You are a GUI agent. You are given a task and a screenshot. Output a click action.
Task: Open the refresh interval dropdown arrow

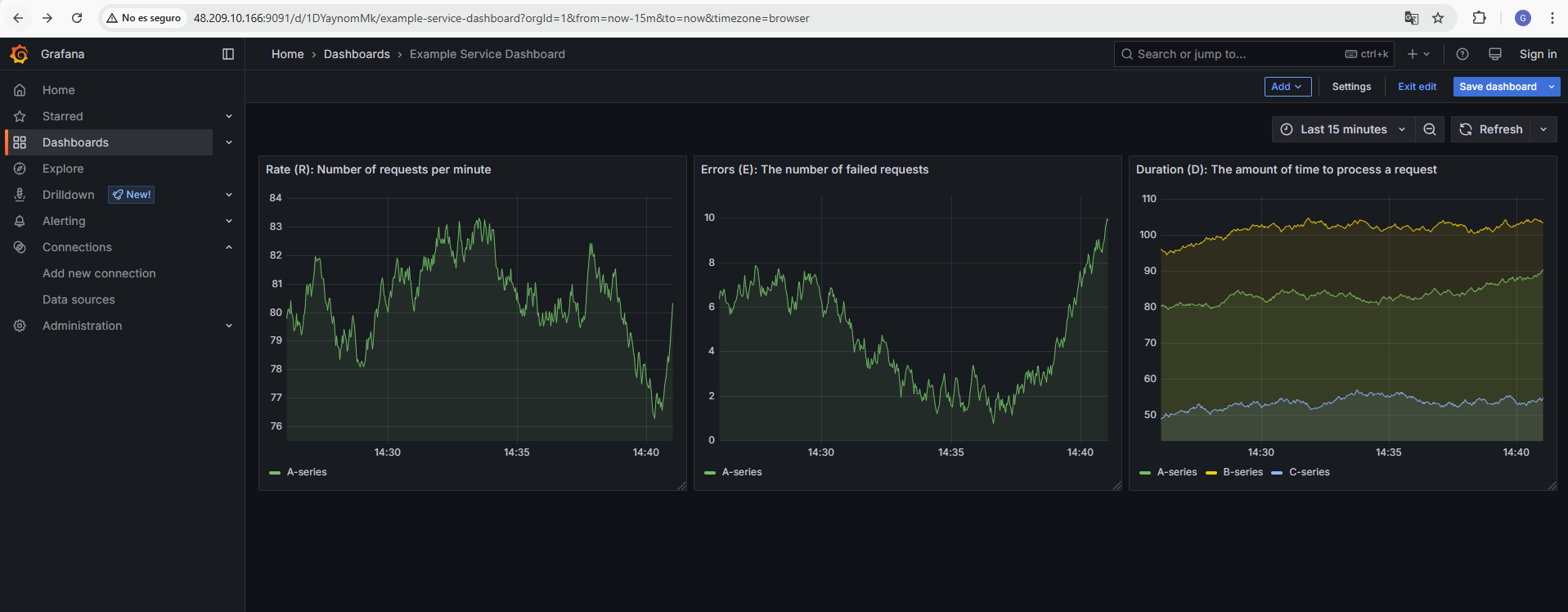(x=1543, y=129)
